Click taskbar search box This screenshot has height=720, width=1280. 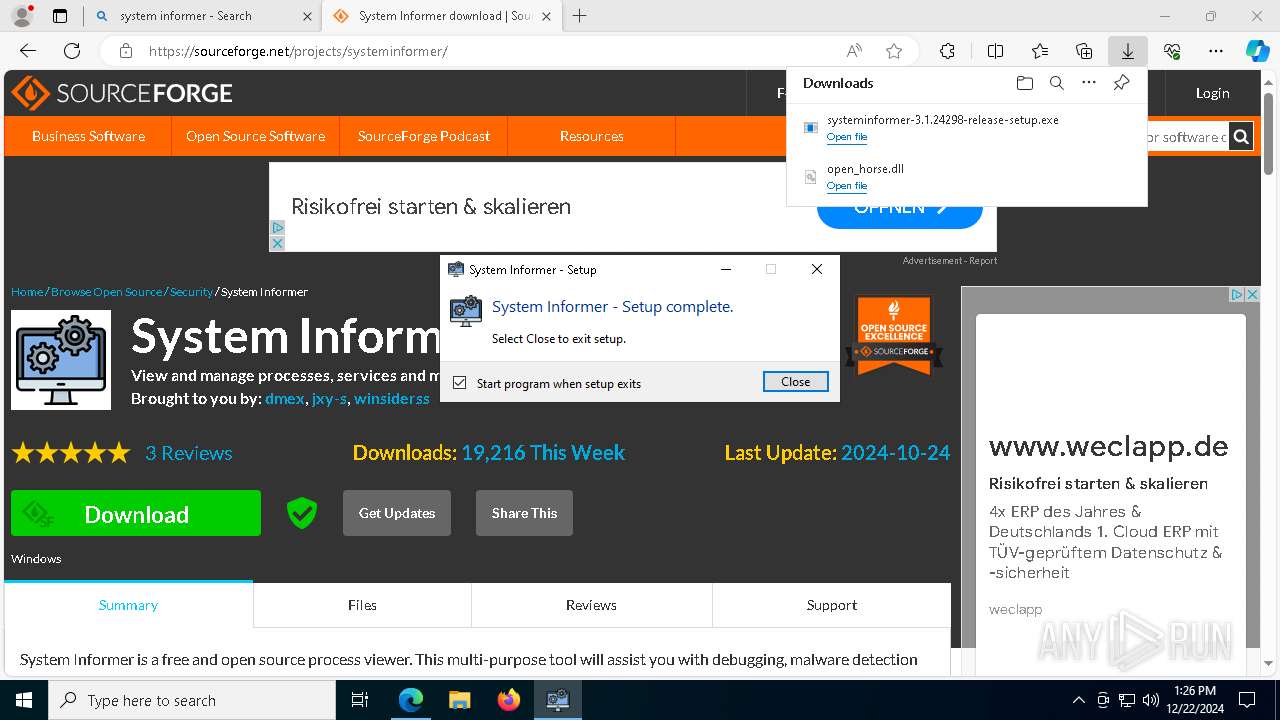(x=192, y=700)
